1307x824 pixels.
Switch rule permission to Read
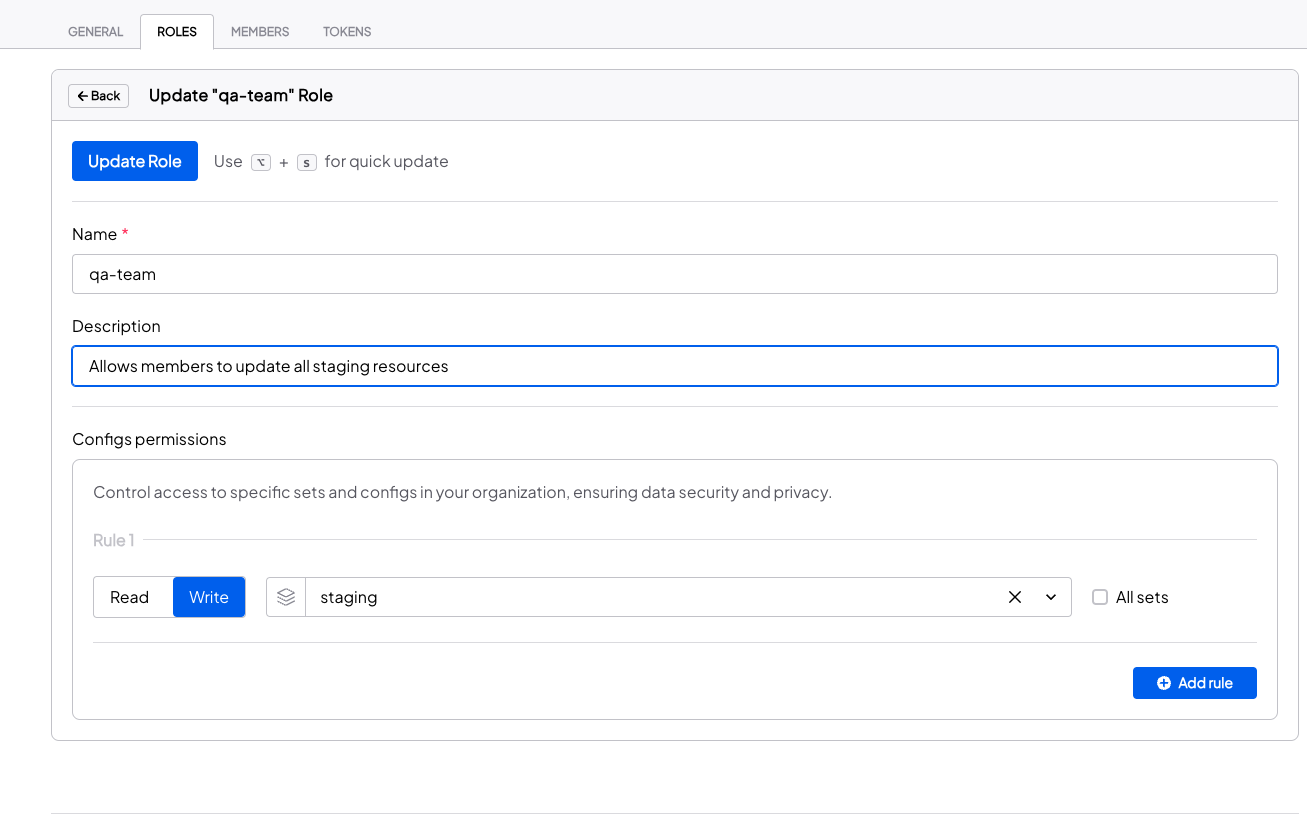tap(130, 597)
